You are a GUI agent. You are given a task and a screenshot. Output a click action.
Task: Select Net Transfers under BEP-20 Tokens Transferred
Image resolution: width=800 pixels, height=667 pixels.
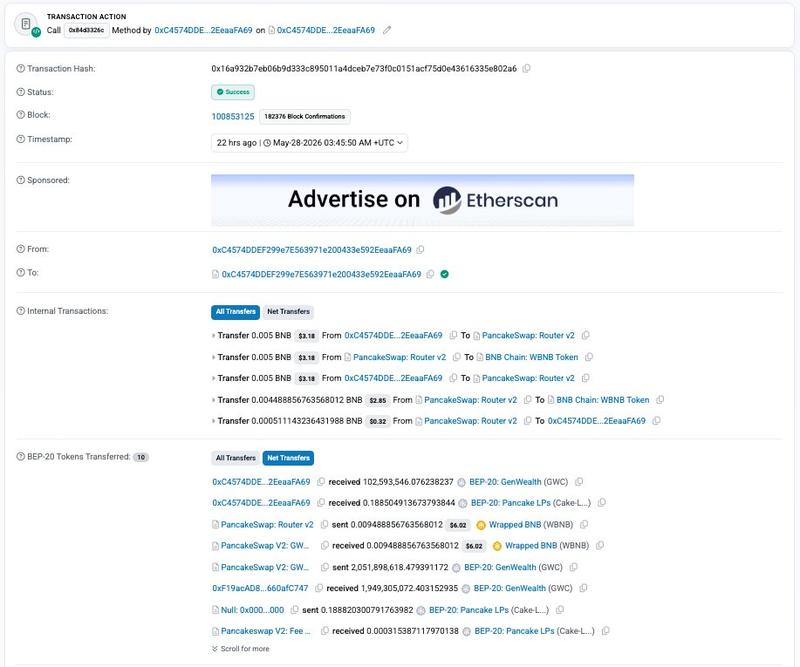click(288, 458)
